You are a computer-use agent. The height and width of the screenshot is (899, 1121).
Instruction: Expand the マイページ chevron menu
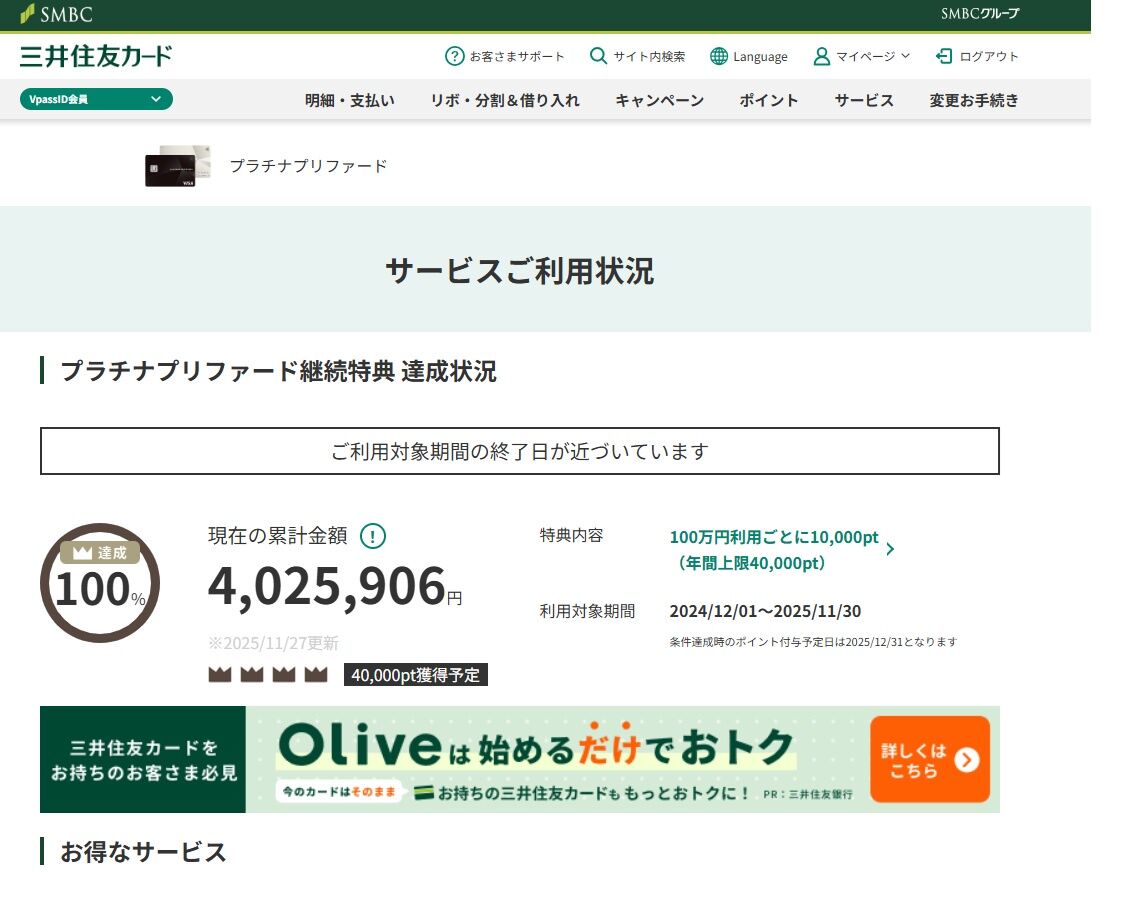click(x=905, y=56)
